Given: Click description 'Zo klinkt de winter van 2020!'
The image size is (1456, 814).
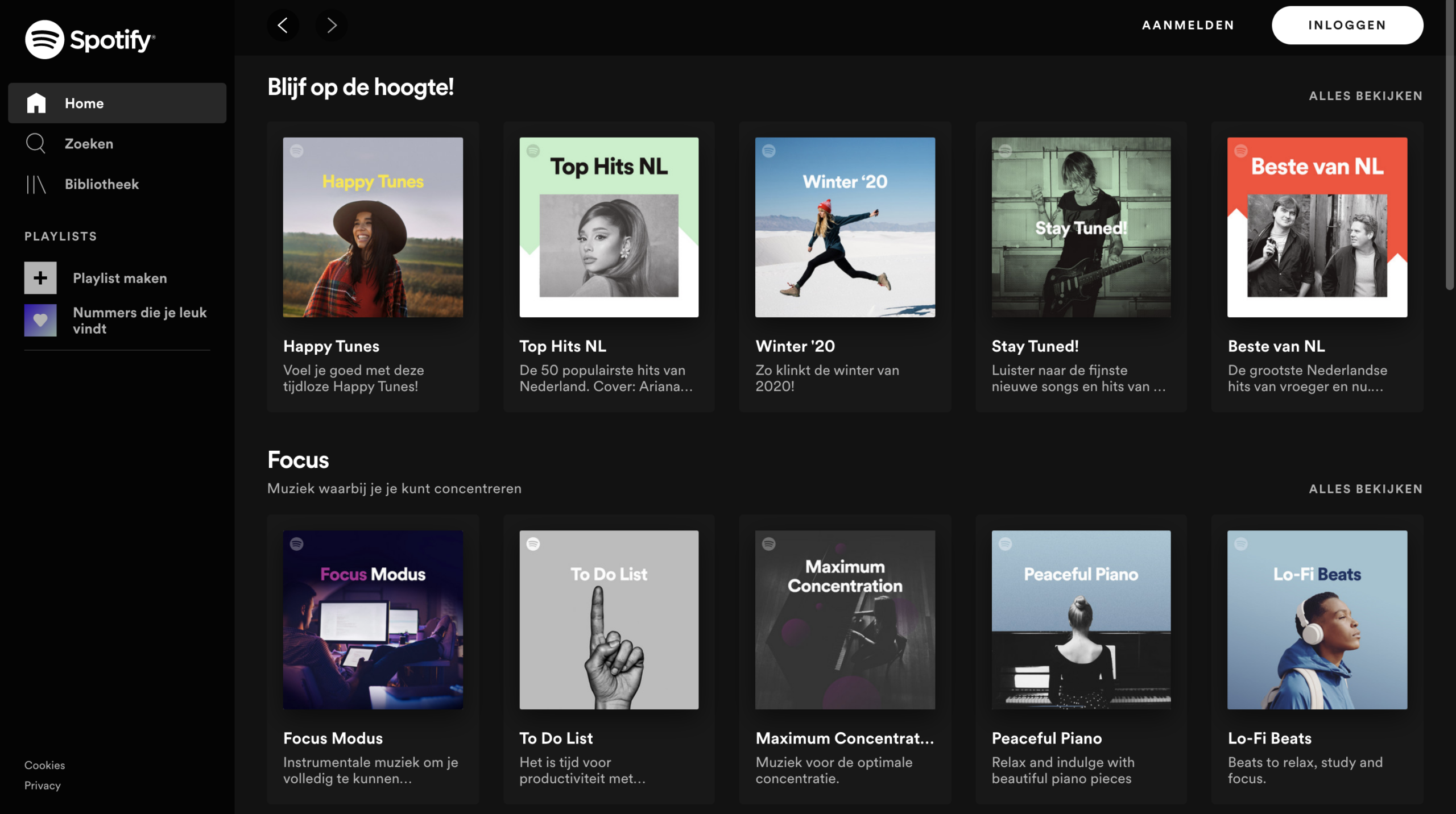Looking at the screenshot, I should pyautogui.click(x=827, y=378).
